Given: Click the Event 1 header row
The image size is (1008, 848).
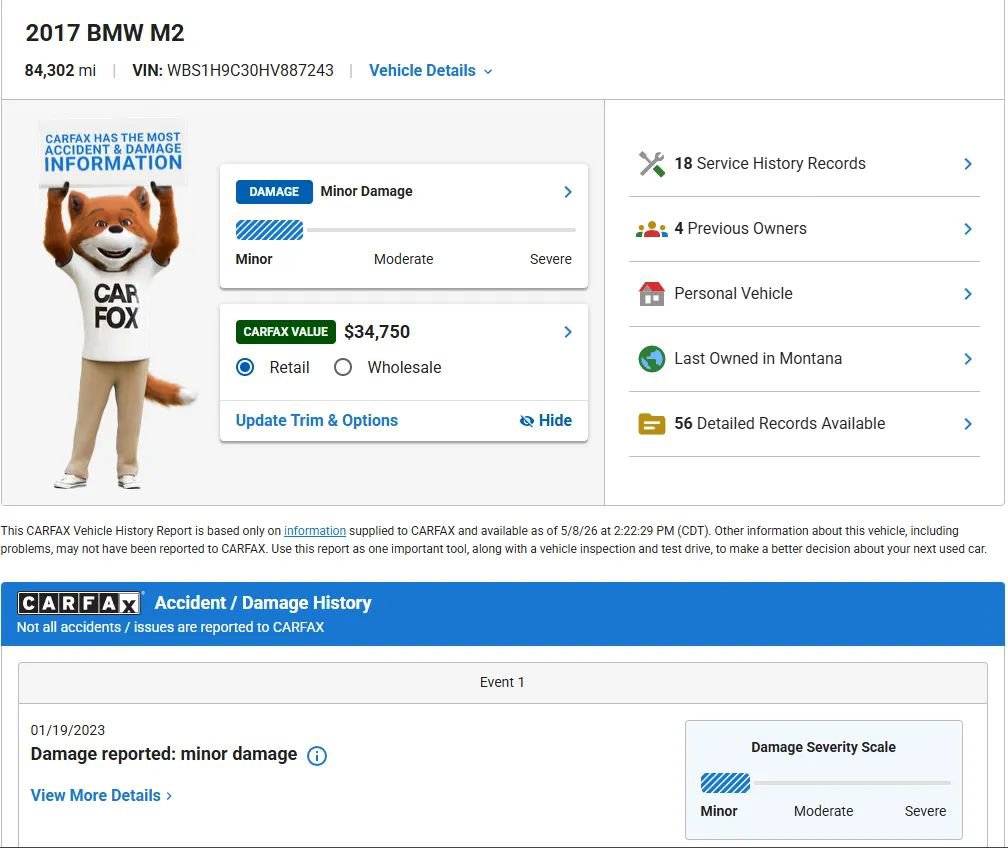Looking at the screenshot, I should [503, 683].
